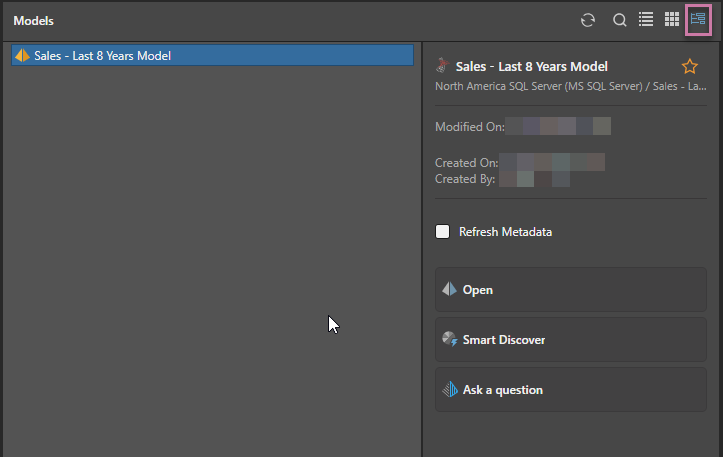The image size is (723, 457).
Task: Enable the Refresh Metadata checkbox
Action: click(x=443, y=232)
